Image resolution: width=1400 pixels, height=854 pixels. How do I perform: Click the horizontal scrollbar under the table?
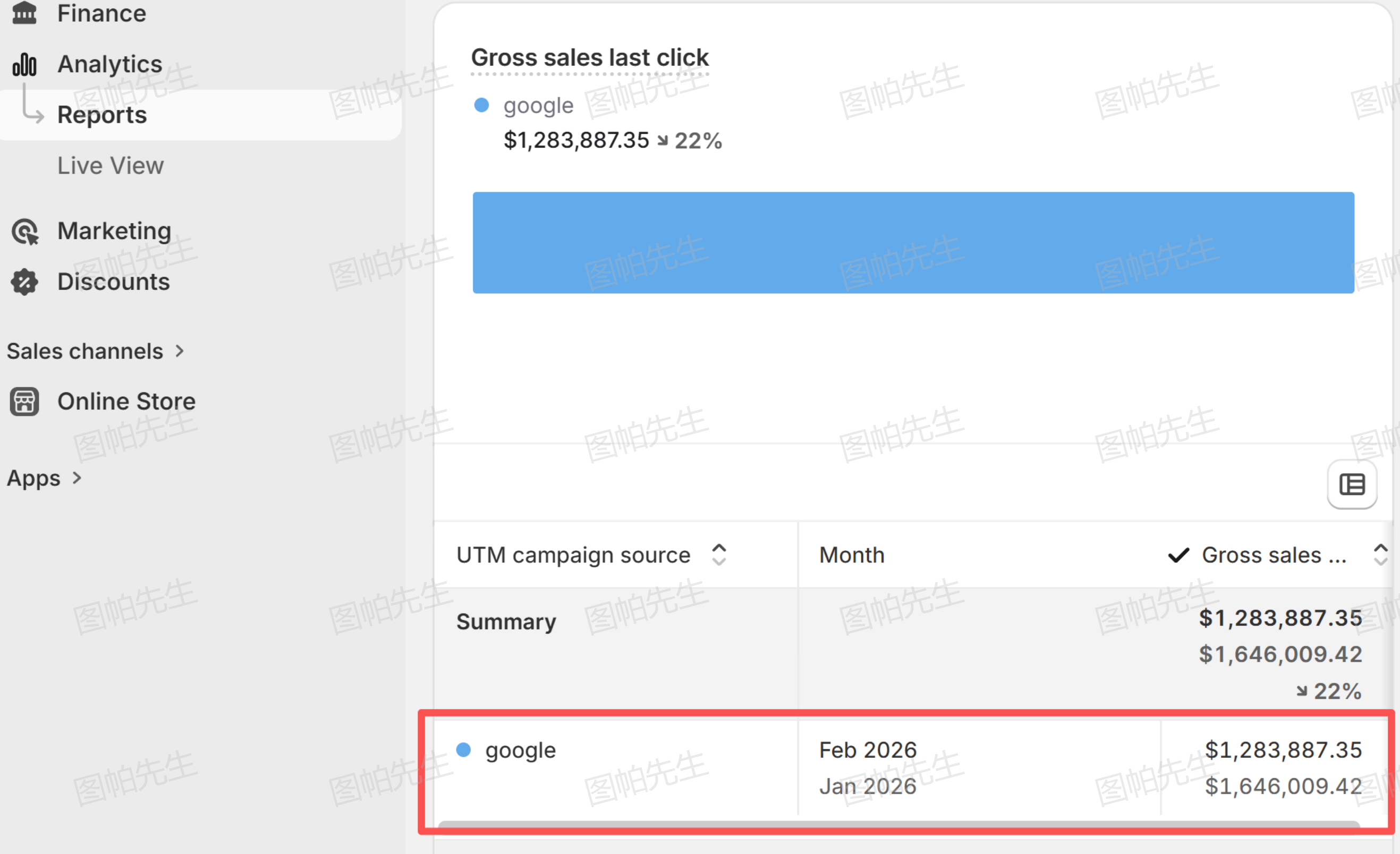pos(899,823)
